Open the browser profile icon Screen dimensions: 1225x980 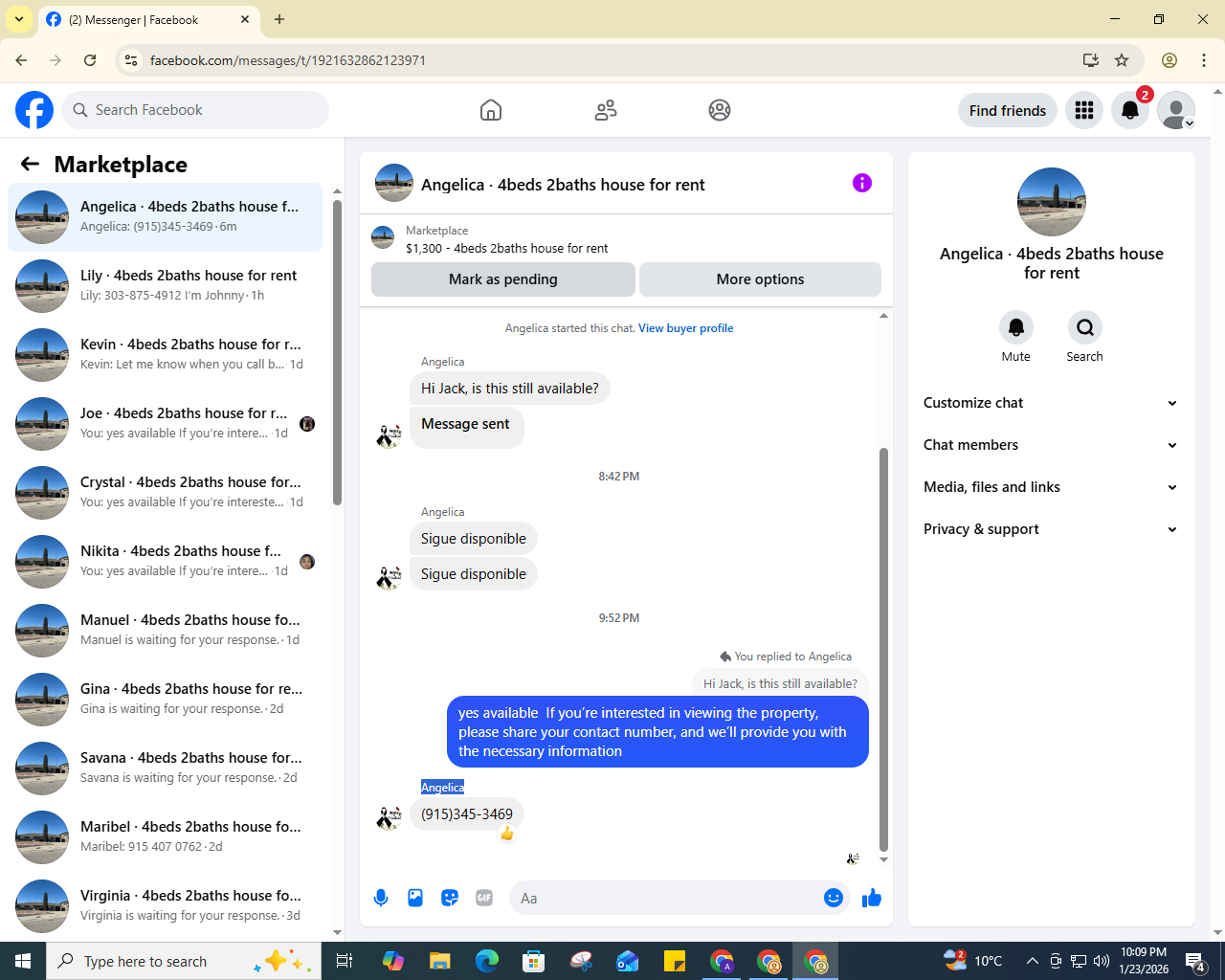tap(1169, 60)
